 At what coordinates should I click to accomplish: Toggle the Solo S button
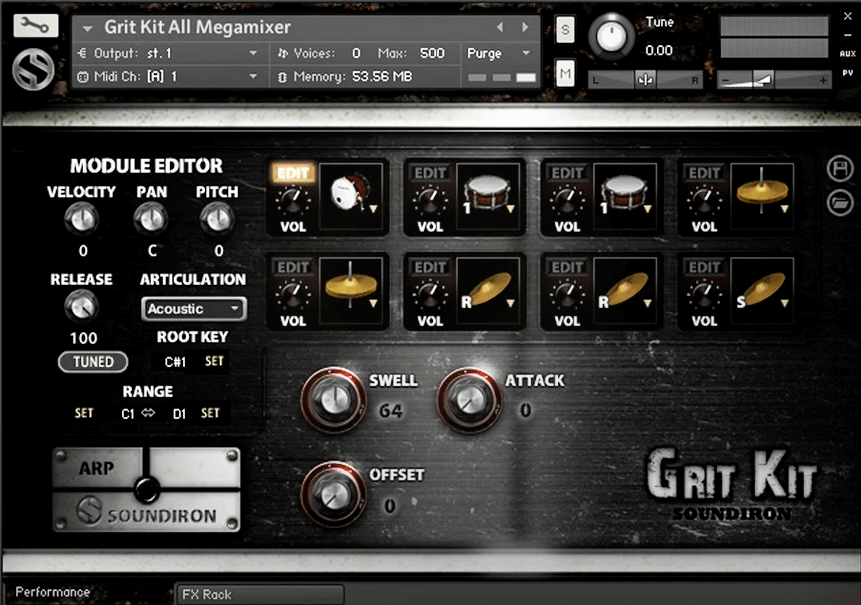[x=565, y=30]
